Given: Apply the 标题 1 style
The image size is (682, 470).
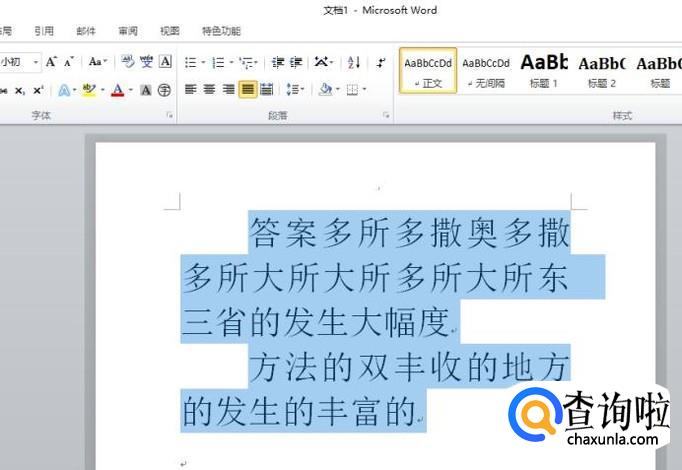Looking at the screenshot, I should click(543, 70).
